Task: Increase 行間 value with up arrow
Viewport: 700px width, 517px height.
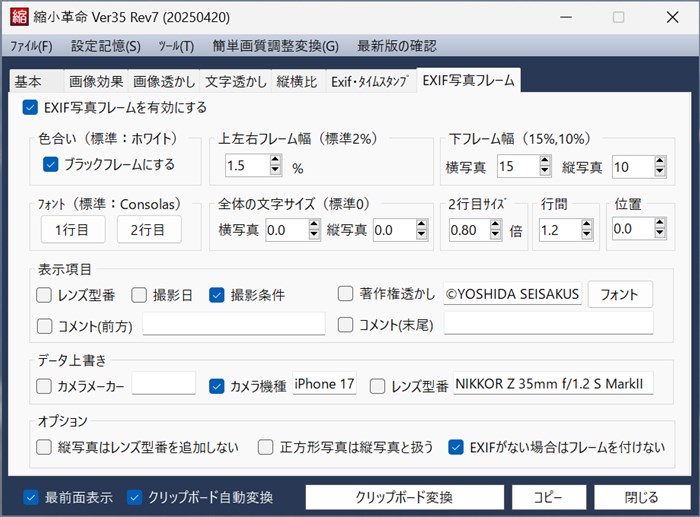Action: (587, 224)
